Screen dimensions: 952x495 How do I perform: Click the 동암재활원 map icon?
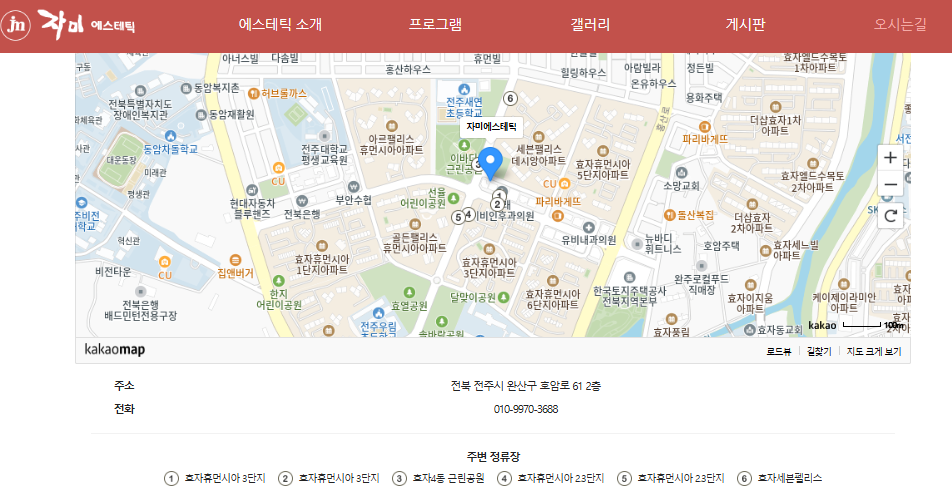202,115
